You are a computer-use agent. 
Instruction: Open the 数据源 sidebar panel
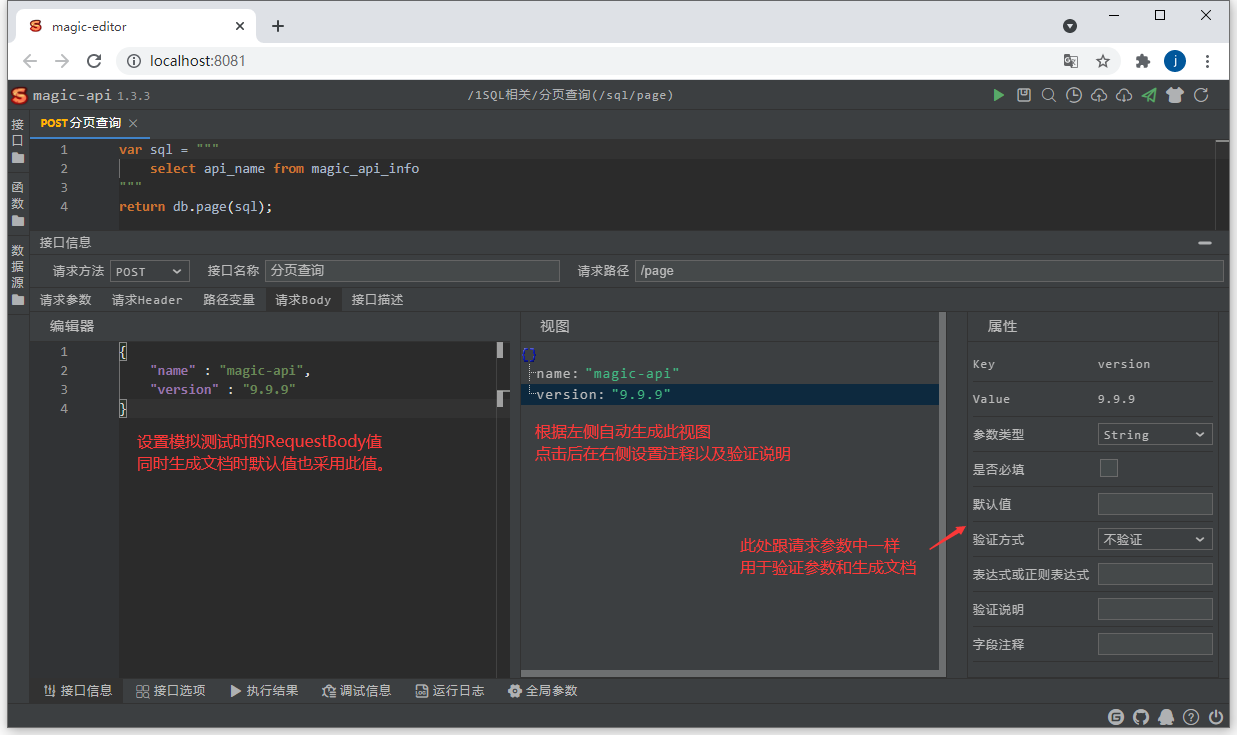pos(18,274)
